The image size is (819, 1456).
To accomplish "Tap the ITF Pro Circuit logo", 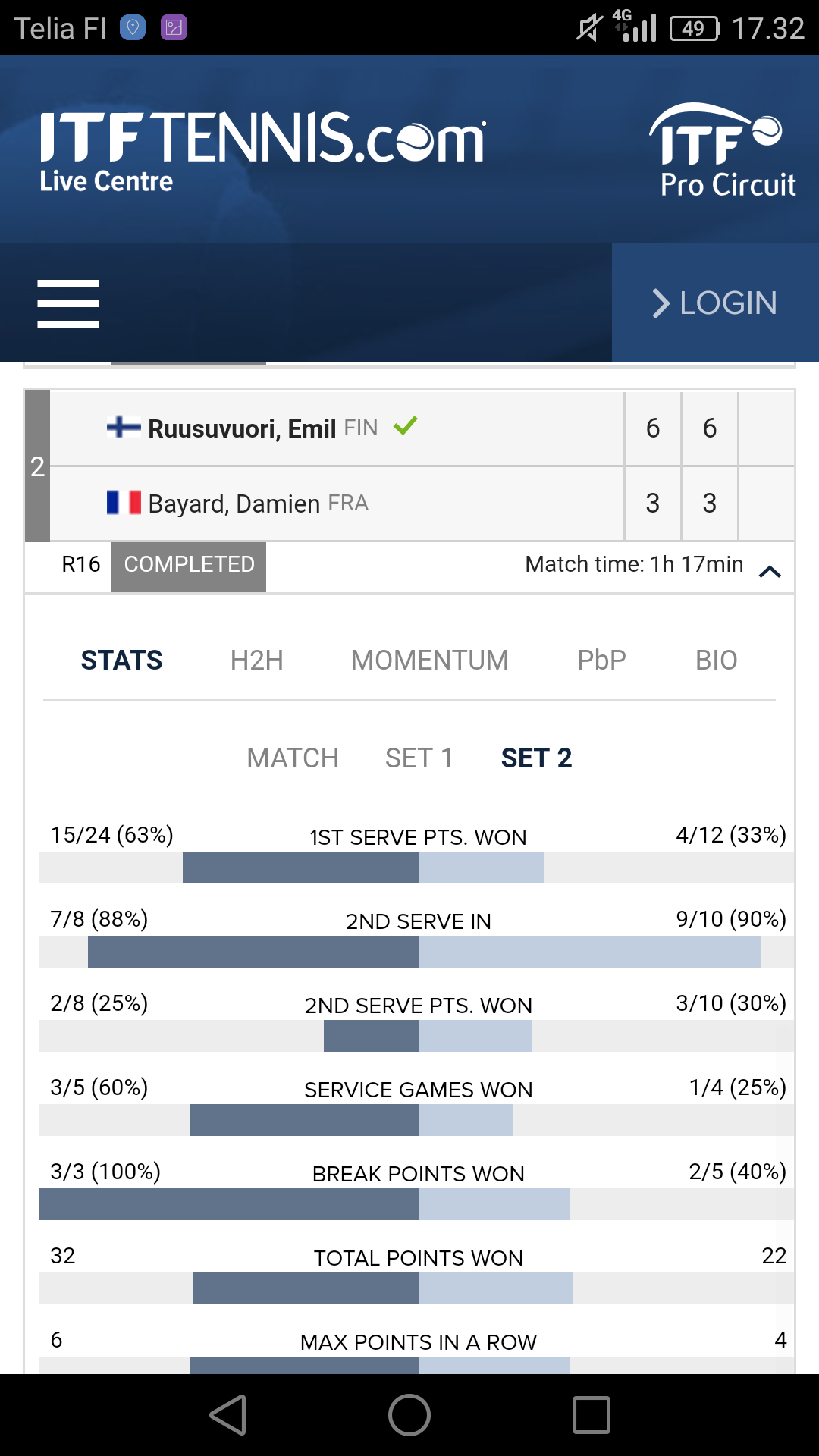I will 721,151.
